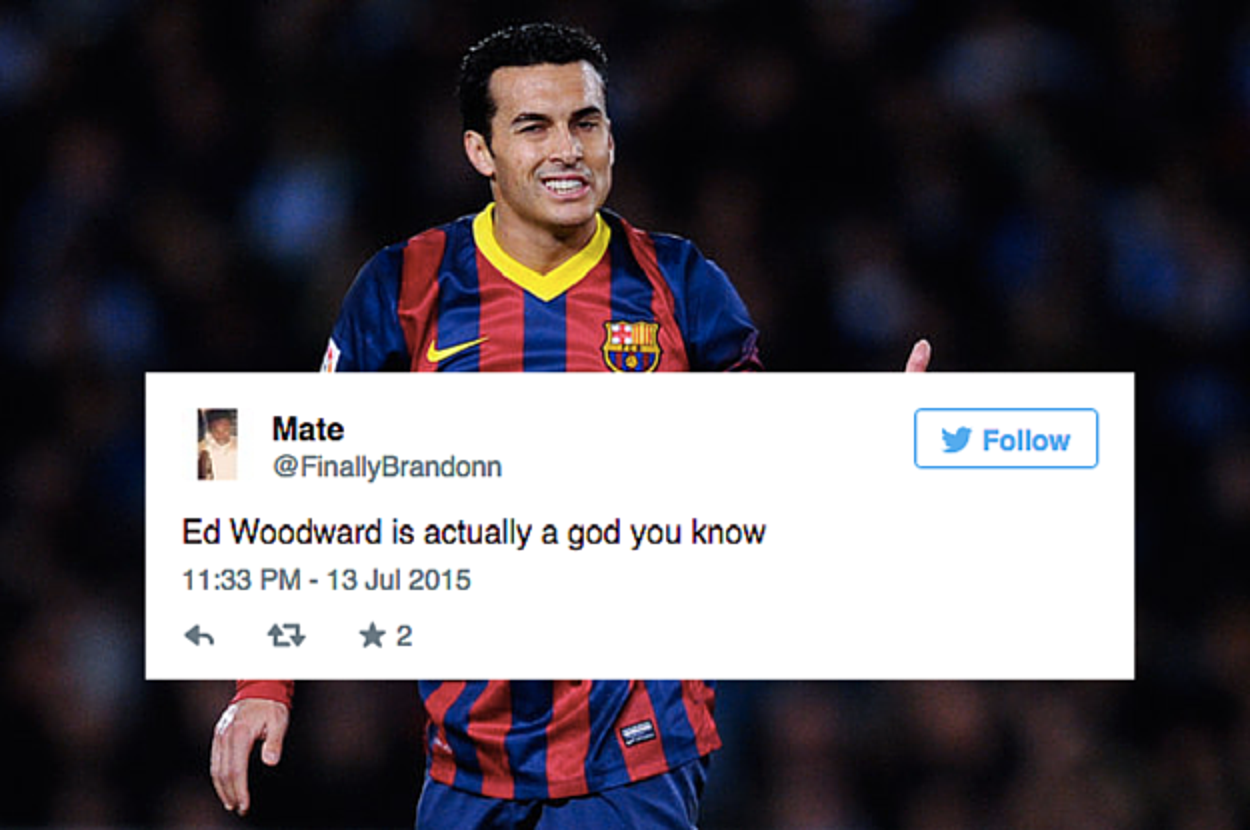
Task: Click the FC Barcelona crest on jersey
Action: [x=631, y=346]
